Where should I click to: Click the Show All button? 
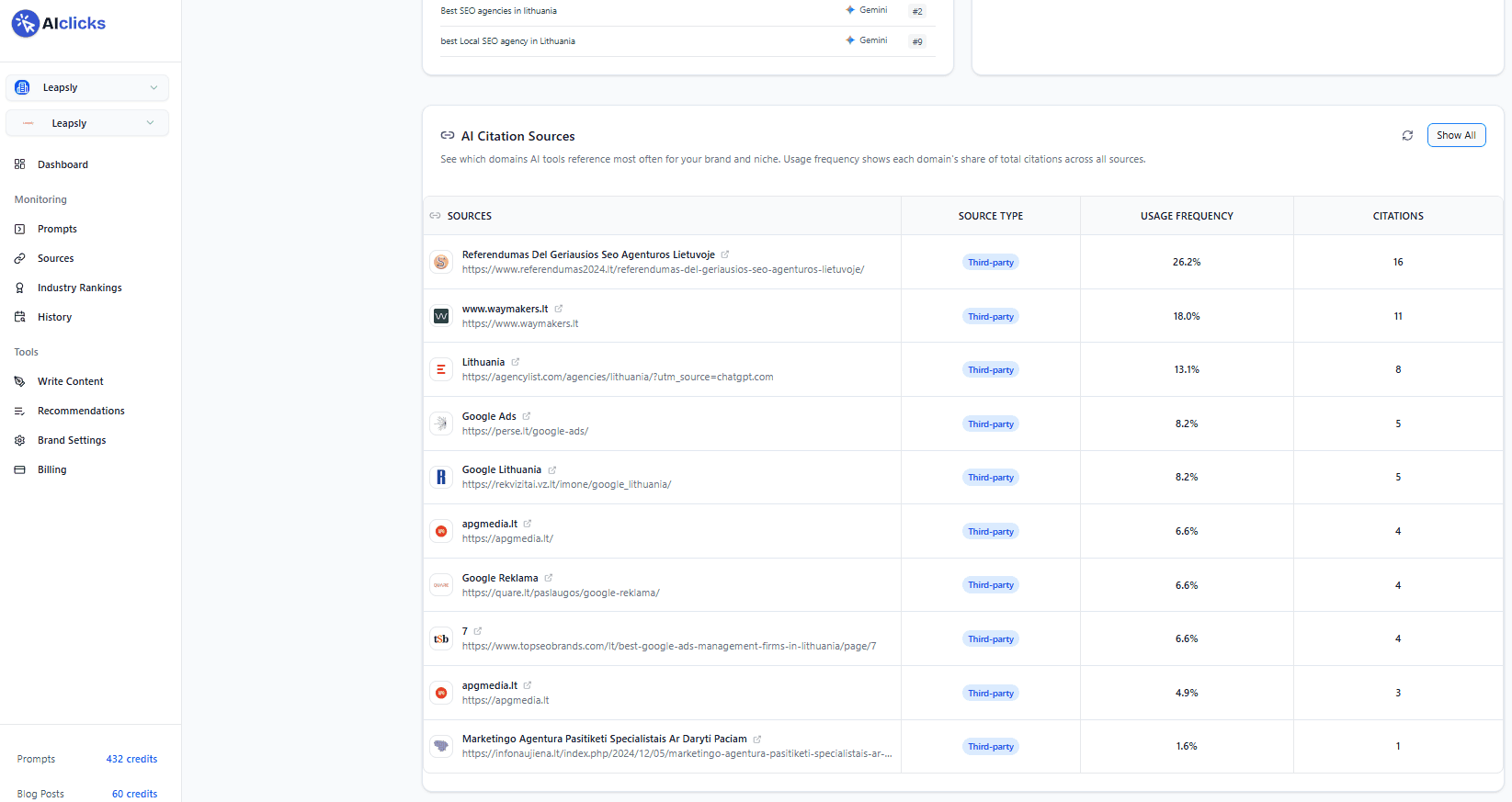1456,135
